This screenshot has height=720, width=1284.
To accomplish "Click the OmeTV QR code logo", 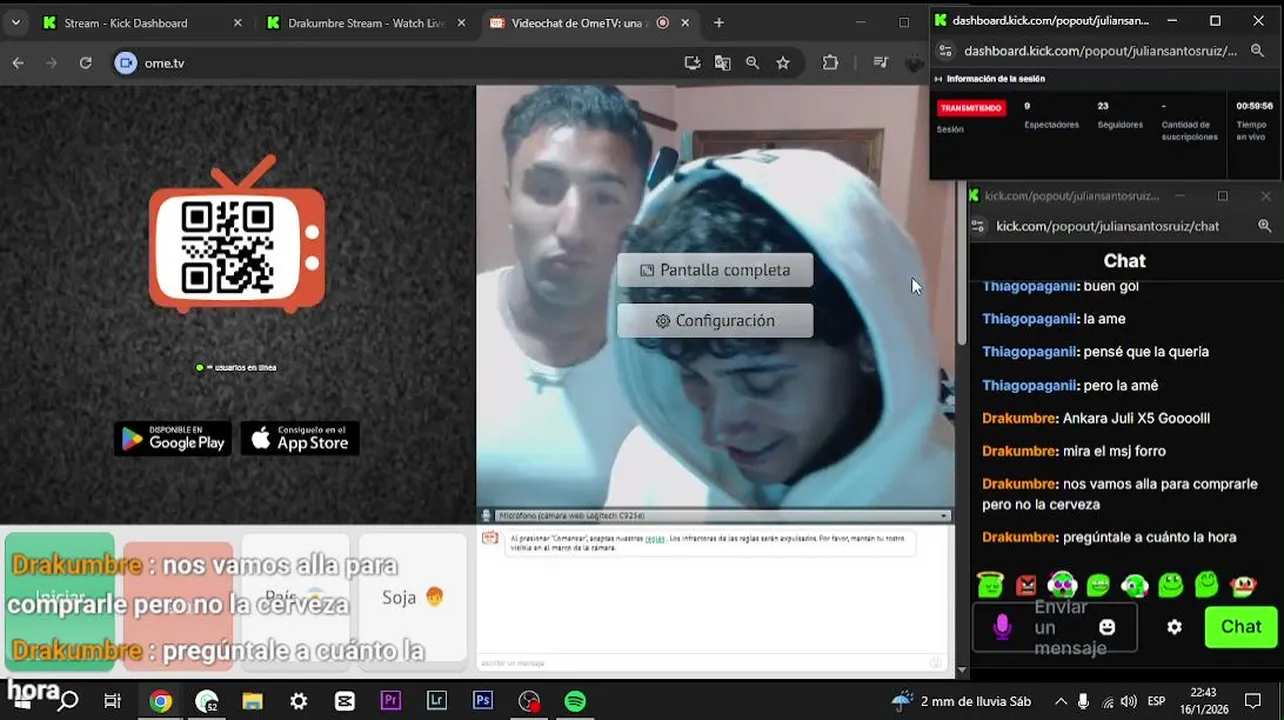I will click(x=237, y=235).
